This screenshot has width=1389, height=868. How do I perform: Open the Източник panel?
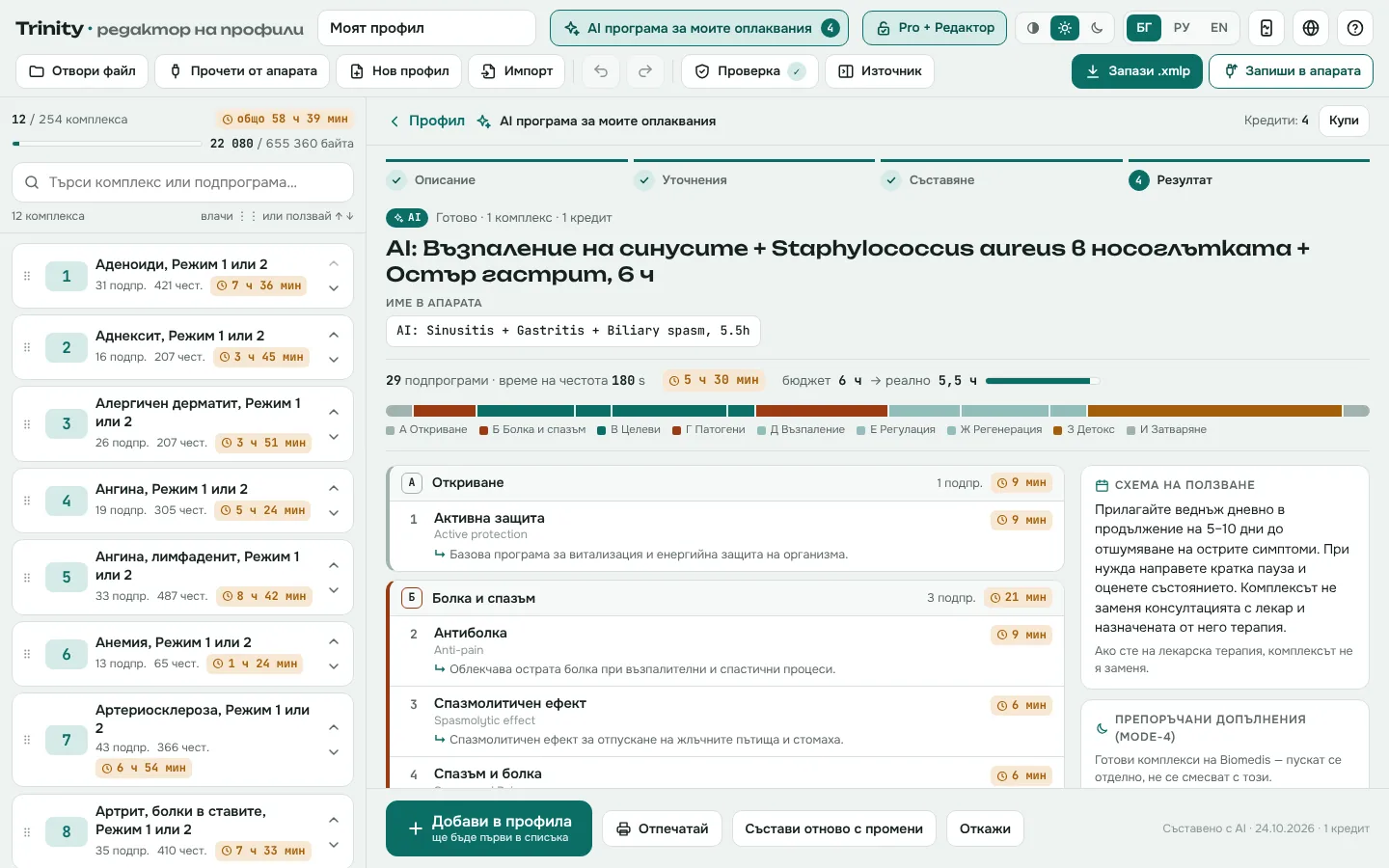pyautogui.click(x=880, y=71)
